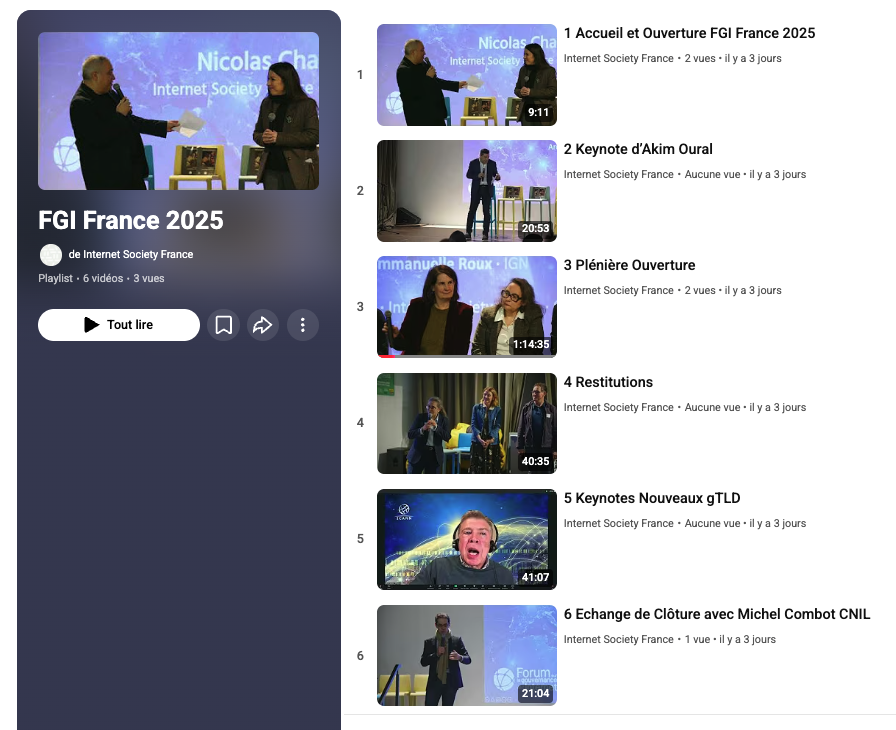Click the '4 Restitutions' video title

coord(608,383)
